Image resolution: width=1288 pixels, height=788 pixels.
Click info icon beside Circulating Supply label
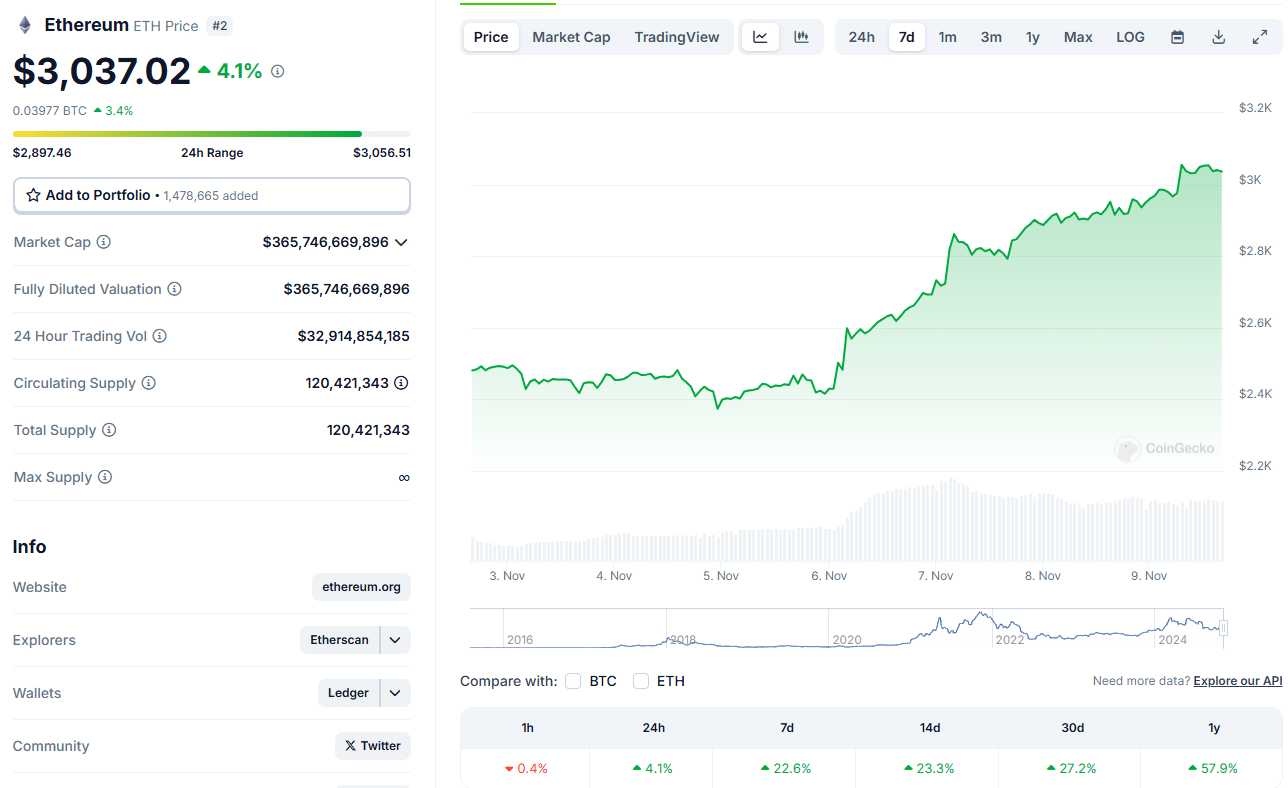tap(149, 383)
